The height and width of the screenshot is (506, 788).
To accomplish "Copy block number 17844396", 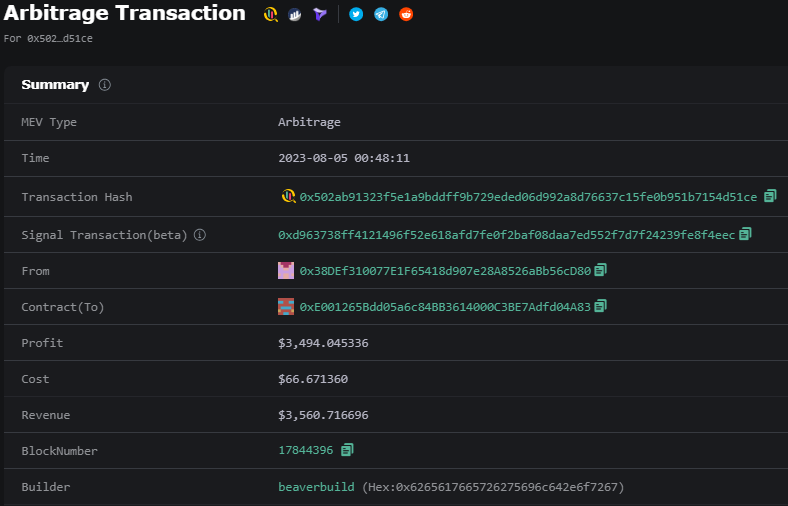I will pyautogui.click(x=347, y=449).
